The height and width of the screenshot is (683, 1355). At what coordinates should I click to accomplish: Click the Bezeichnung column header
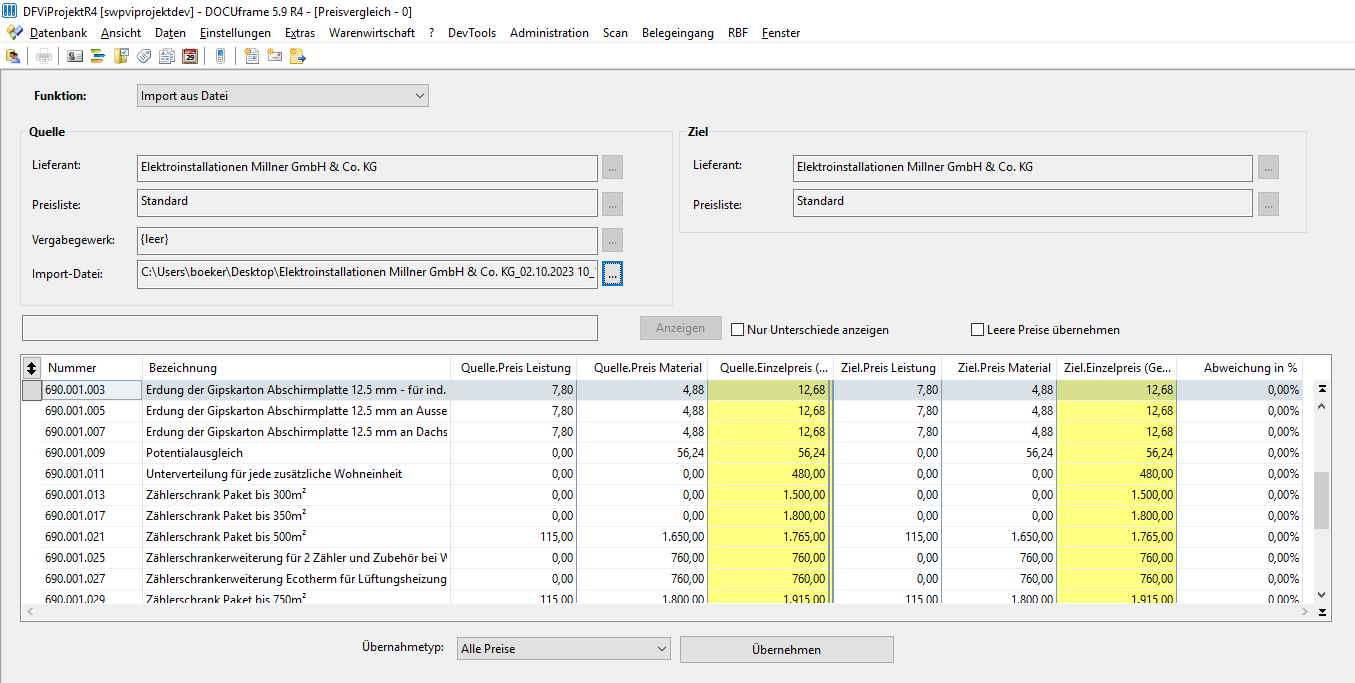tap(296, 368)
